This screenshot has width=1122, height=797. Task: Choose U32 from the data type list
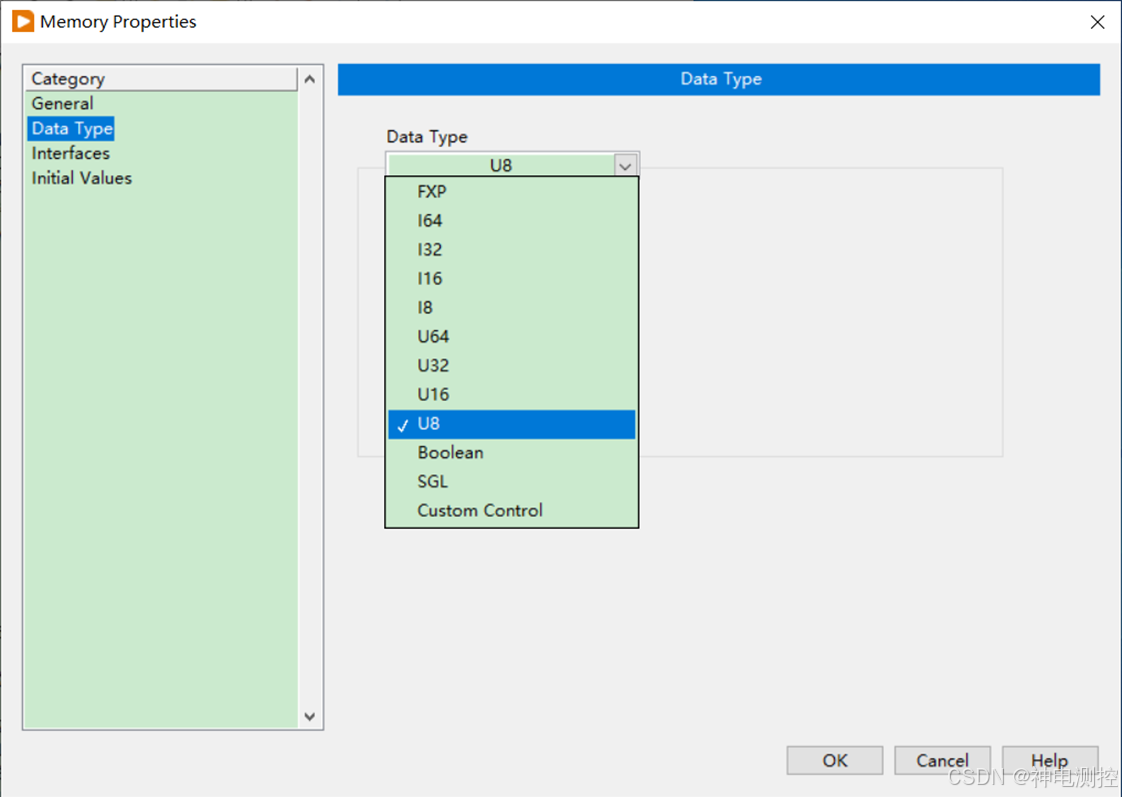[x=512, y=366]
